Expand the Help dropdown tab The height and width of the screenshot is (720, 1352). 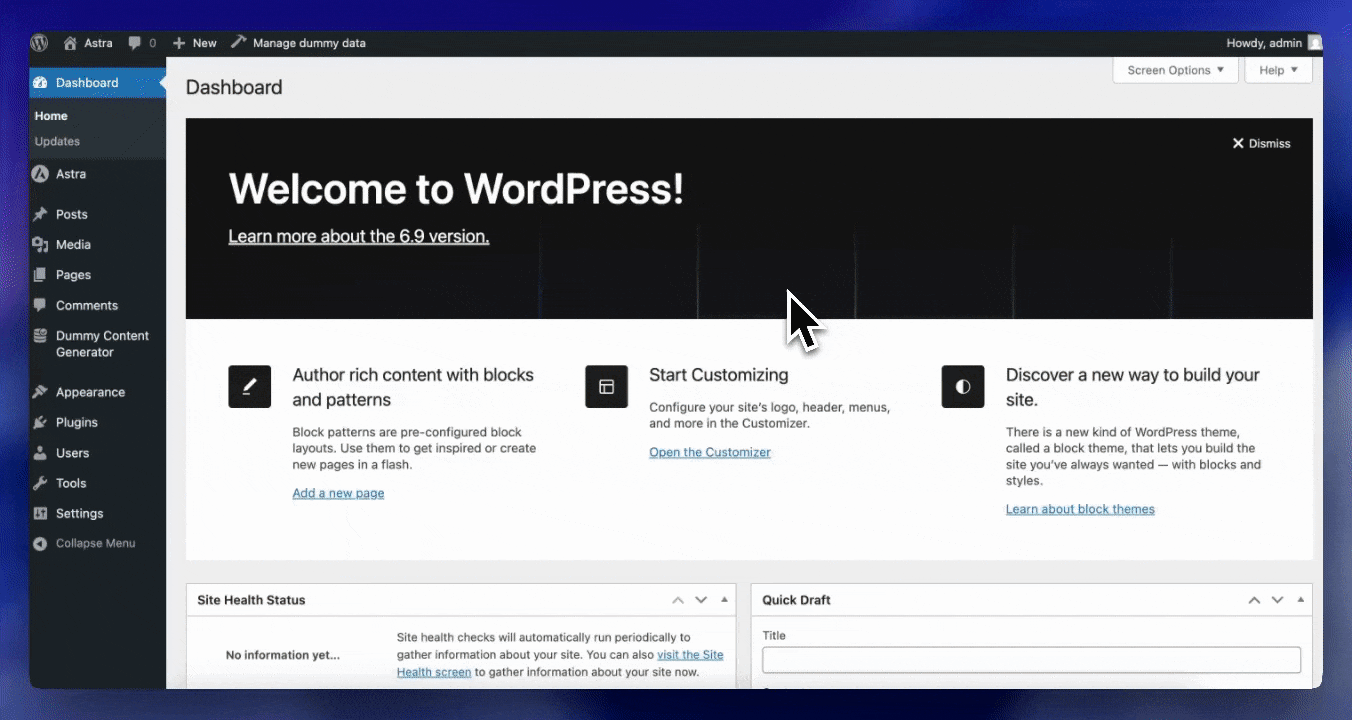1278,70
